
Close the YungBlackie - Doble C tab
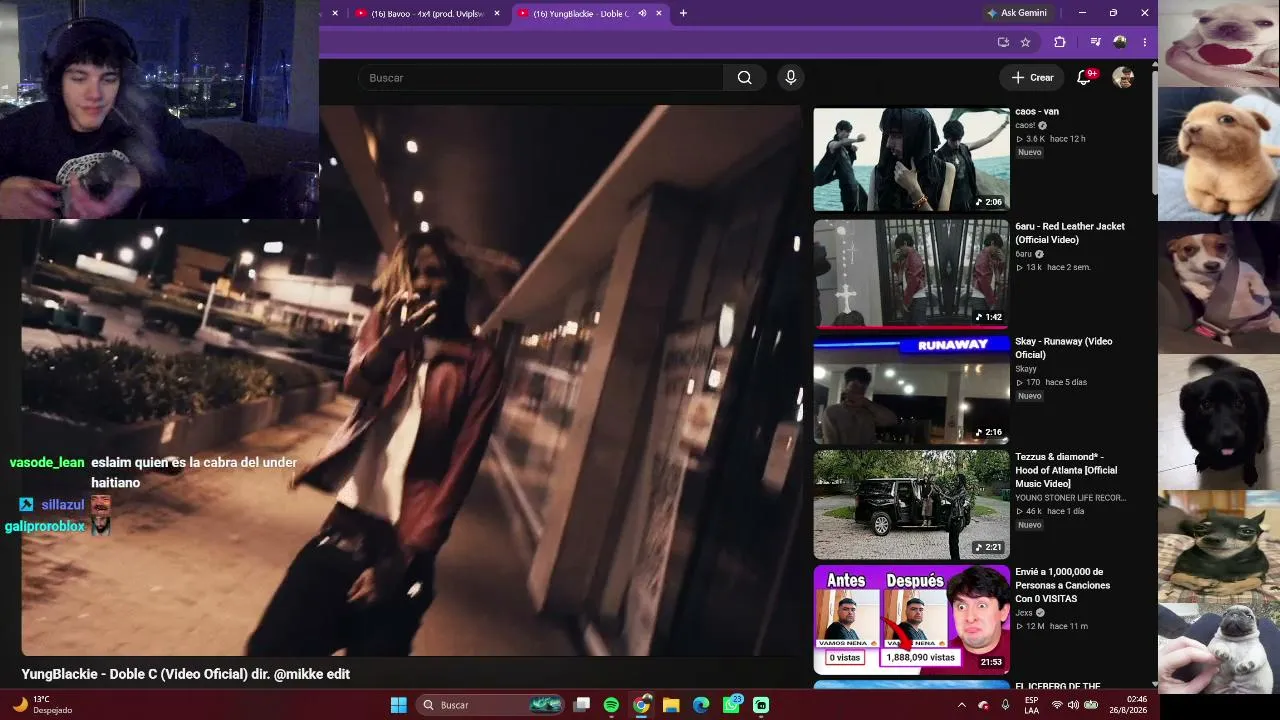coord(658,13)
